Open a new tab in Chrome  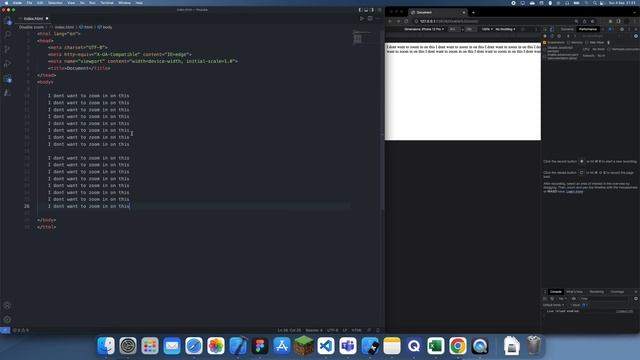coord(473,12)
